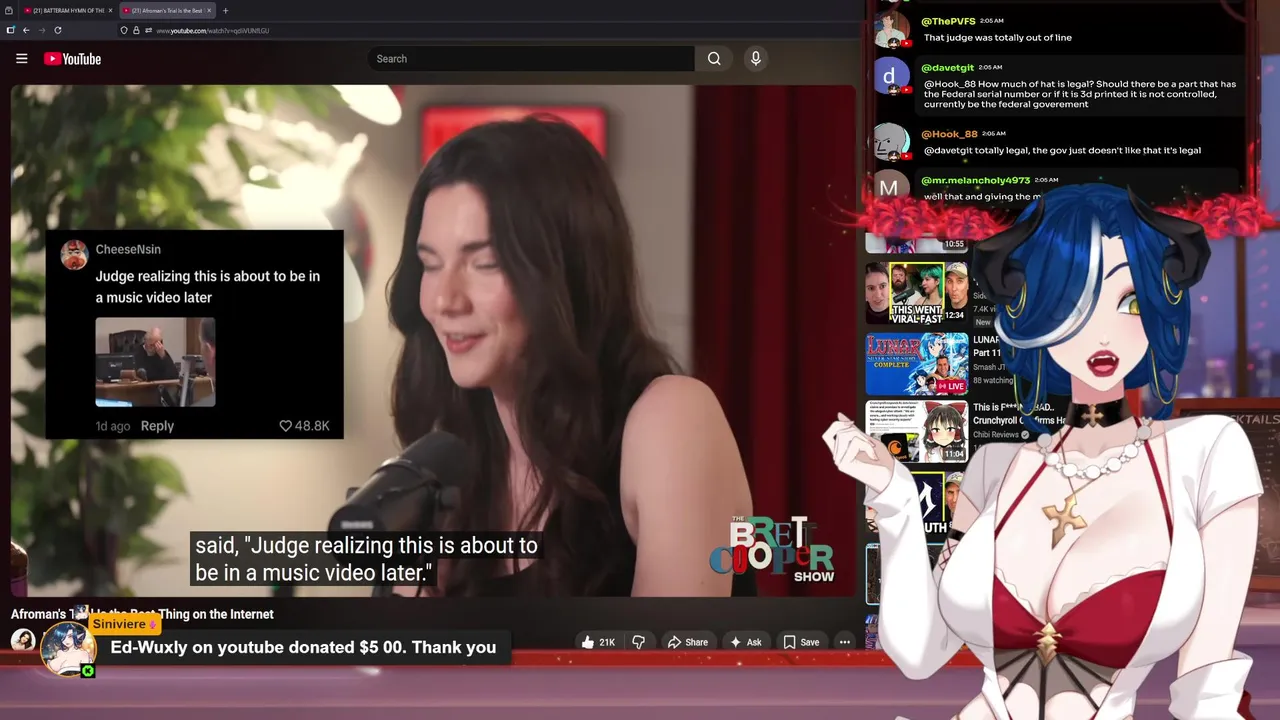
Task: Open the tab overview icon left of tabs
Action: pos(9,10)
